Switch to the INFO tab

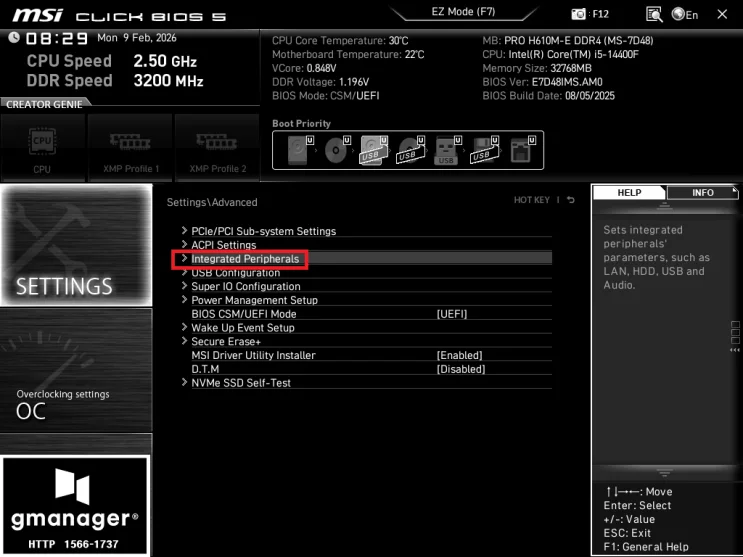click(702, 192)
